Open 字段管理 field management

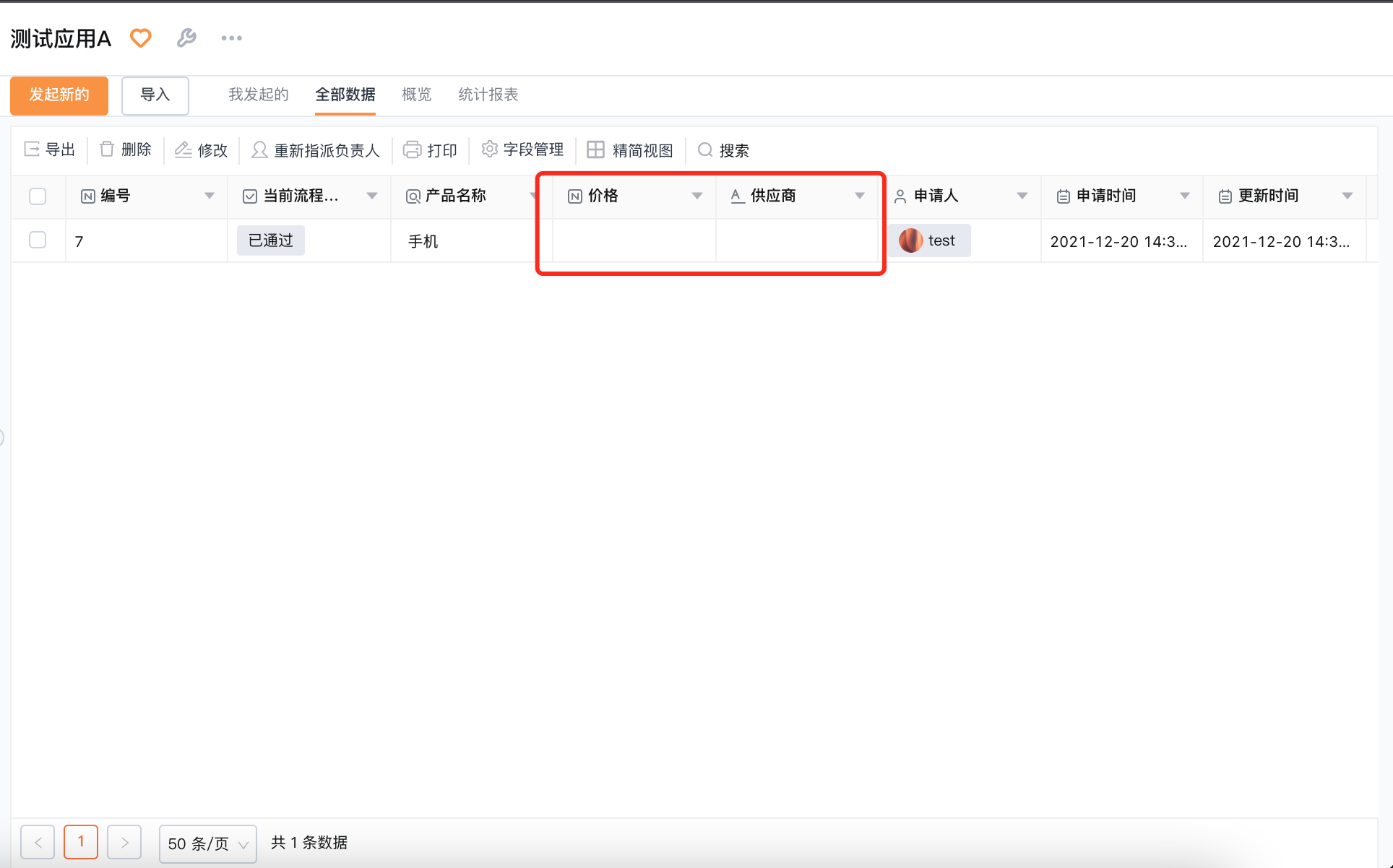click(522, 149)
